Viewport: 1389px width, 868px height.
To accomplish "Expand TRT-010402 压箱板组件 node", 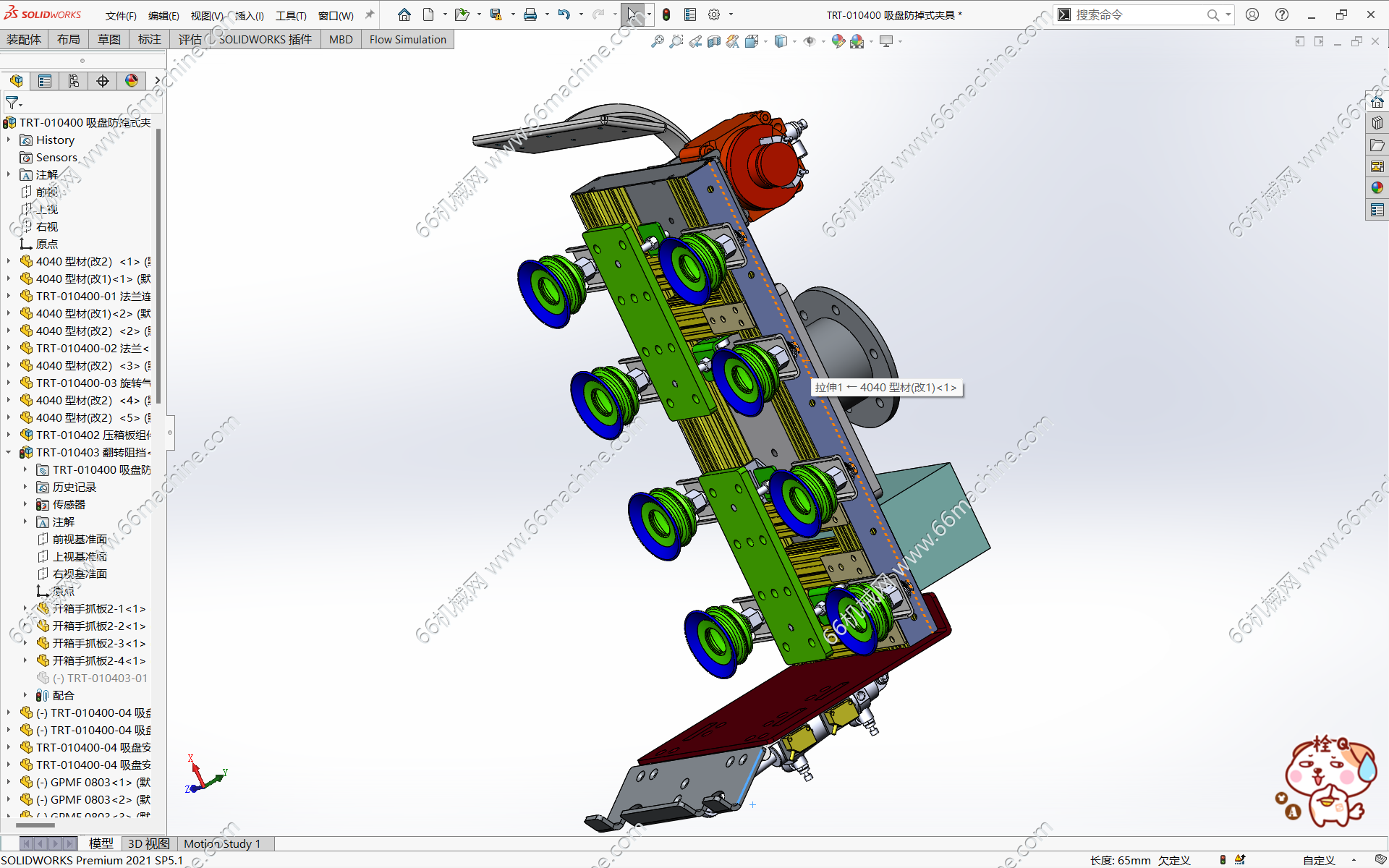I will pyautogui.click(x=9, y=435).
